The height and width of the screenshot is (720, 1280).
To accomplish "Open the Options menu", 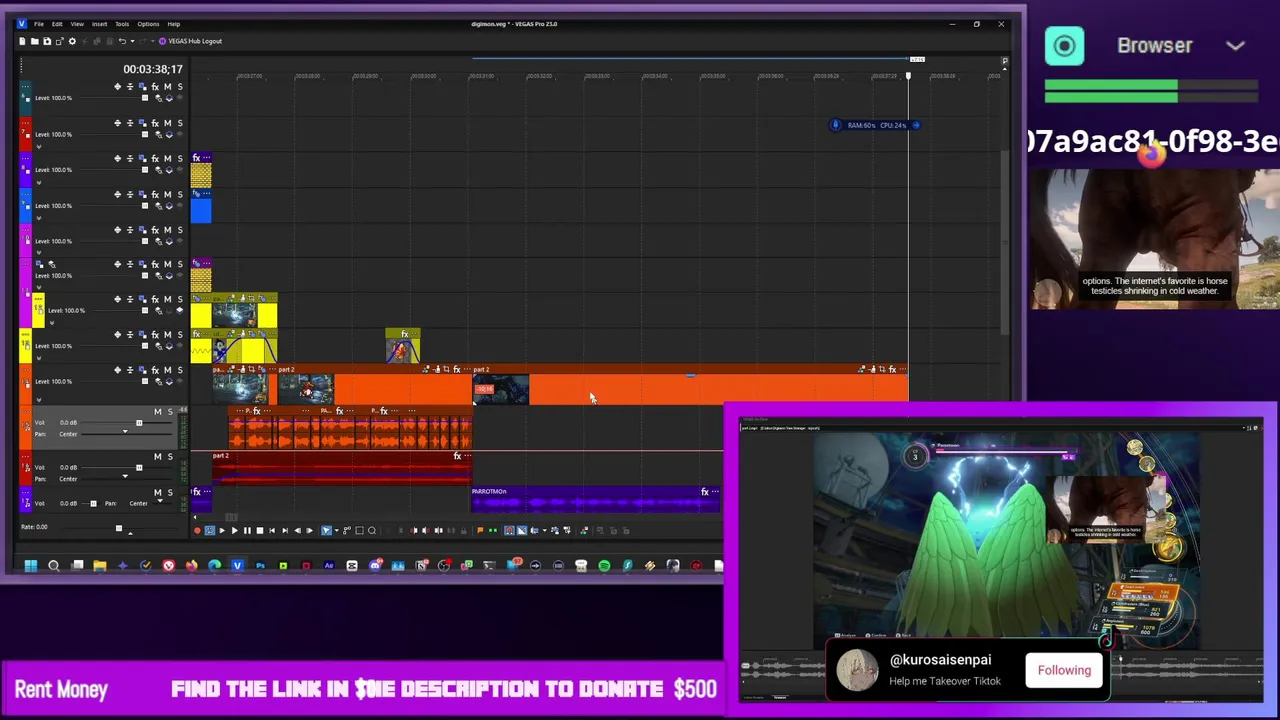I will [x=148, y=24].
